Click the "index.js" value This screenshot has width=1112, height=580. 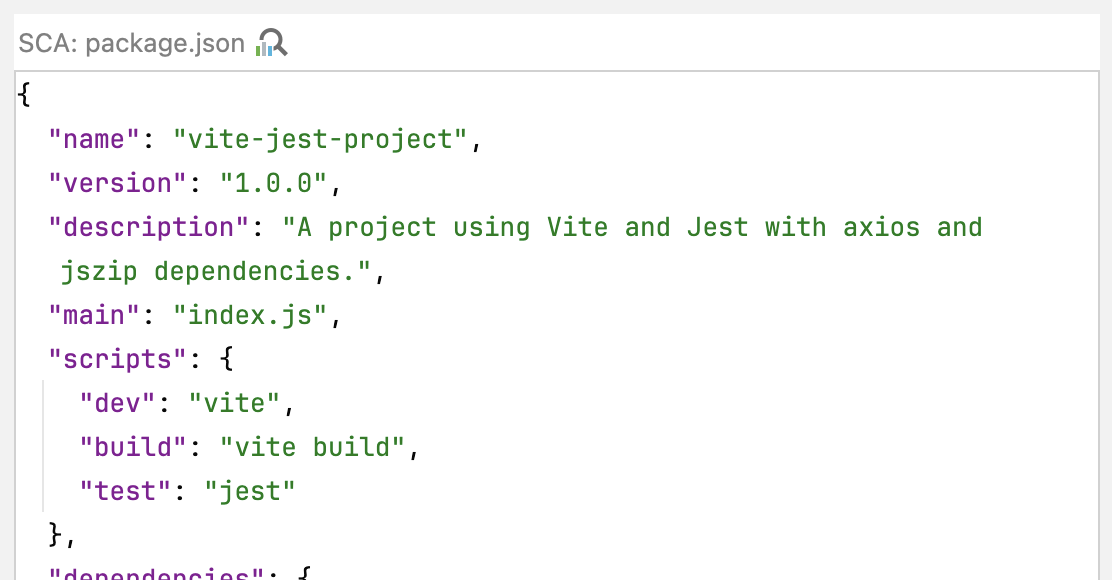click(x=250, y=315)
